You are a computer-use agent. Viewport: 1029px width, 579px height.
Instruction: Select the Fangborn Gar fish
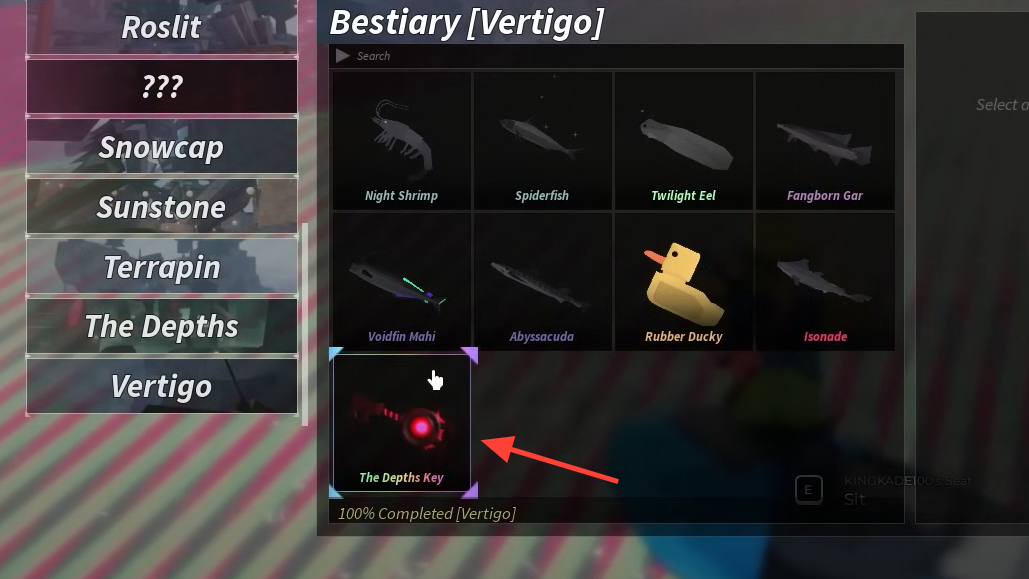825,140
